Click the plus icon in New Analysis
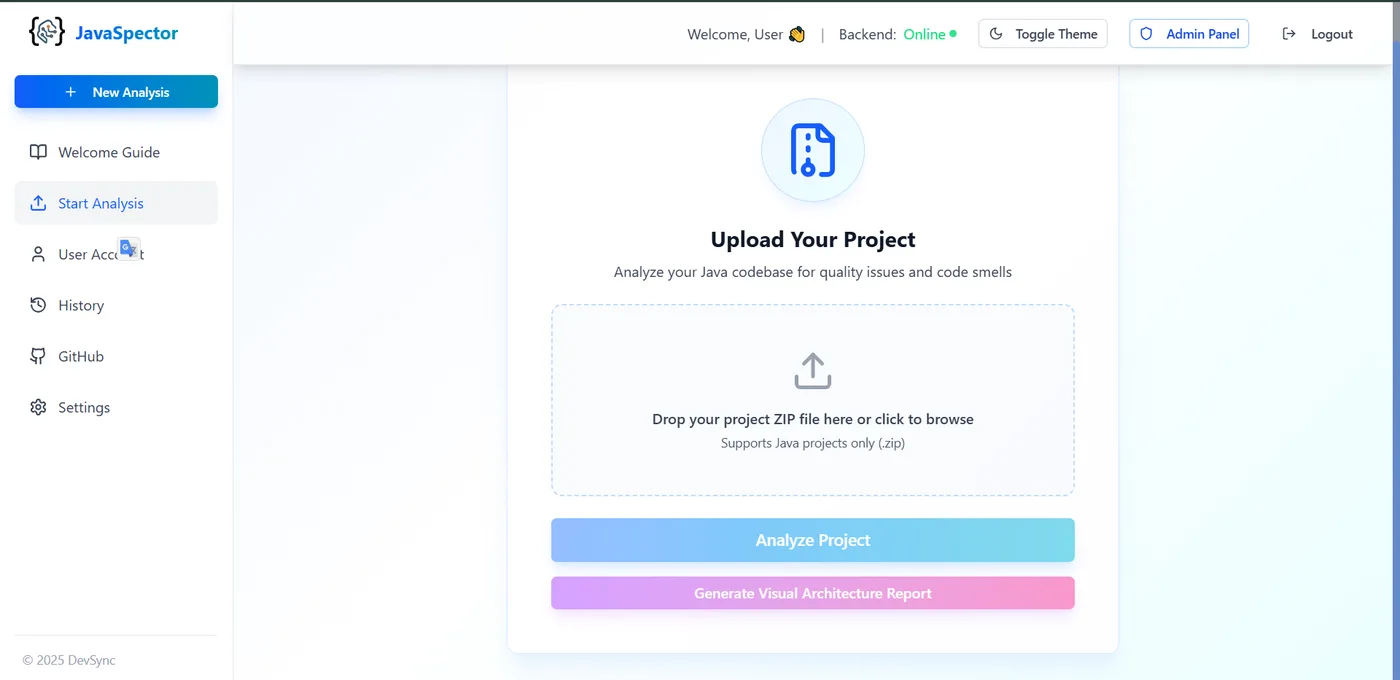Viewport: 1400px width, 680px height. coord(70,92)
